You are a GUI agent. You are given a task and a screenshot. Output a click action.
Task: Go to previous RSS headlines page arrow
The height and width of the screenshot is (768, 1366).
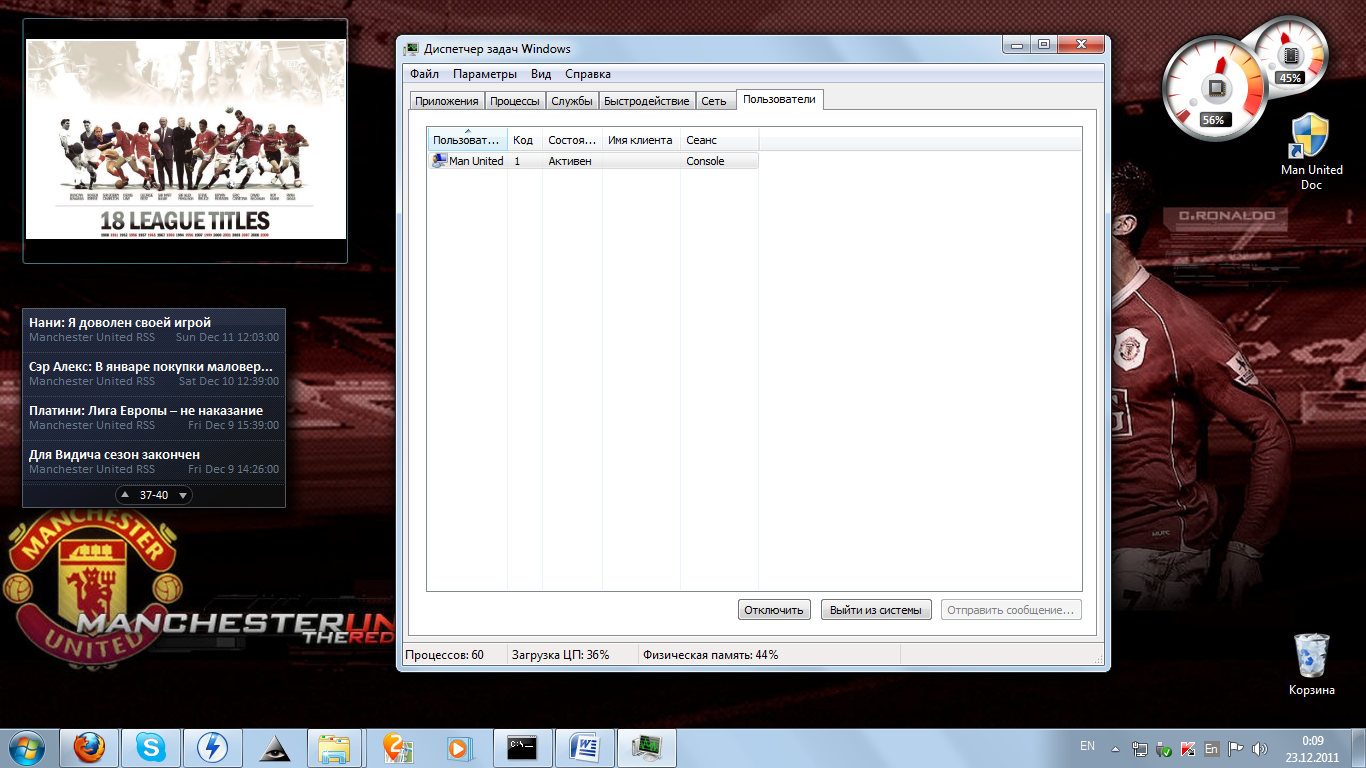(x=125, y=495)
